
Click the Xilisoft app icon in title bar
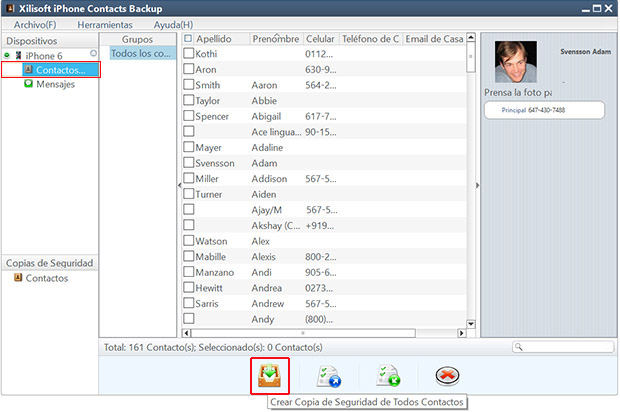point(10,8)
